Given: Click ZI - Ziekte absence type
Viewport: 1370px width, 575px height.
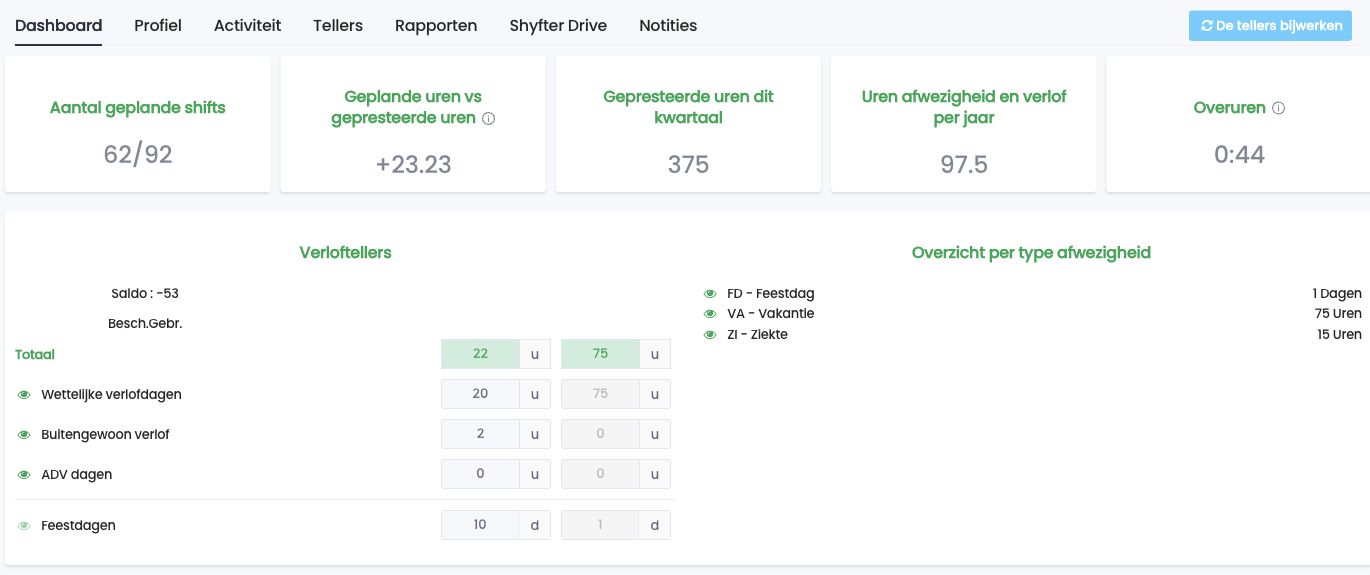Looking at the screenshot, I should (x=757, y=335).
